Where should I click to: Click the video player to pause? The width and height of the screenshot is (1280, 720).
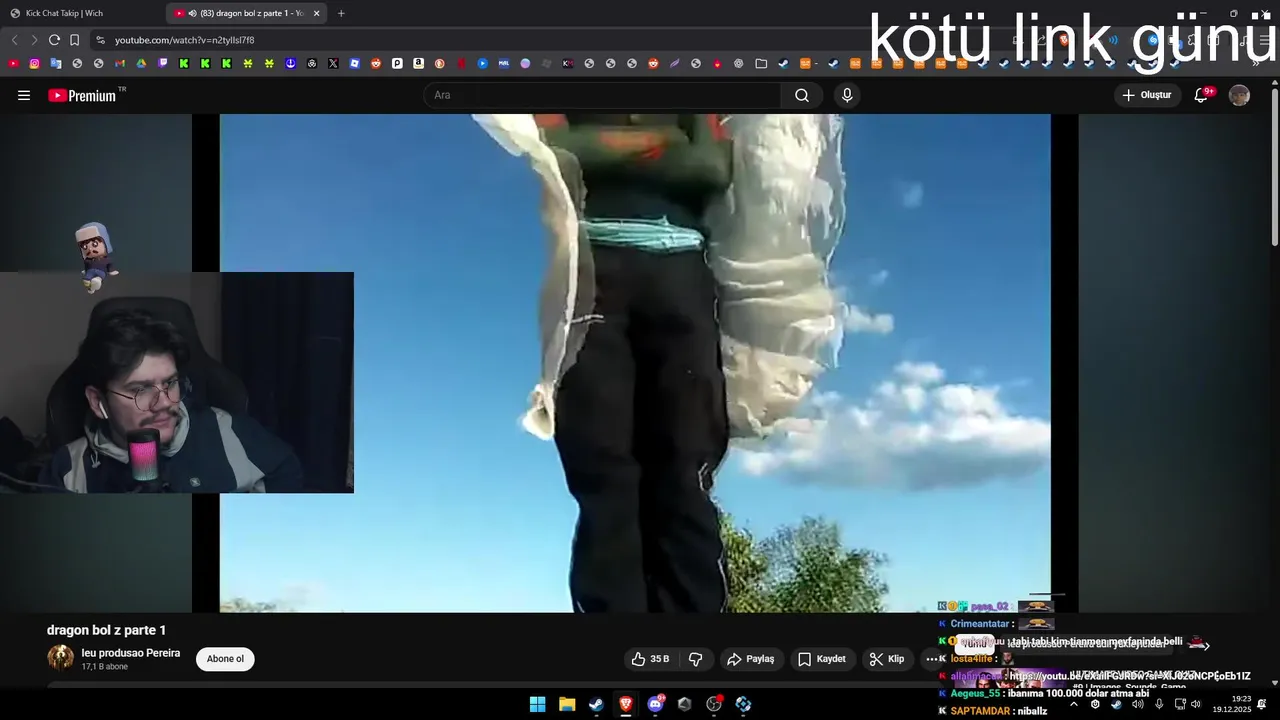[635, 363]
